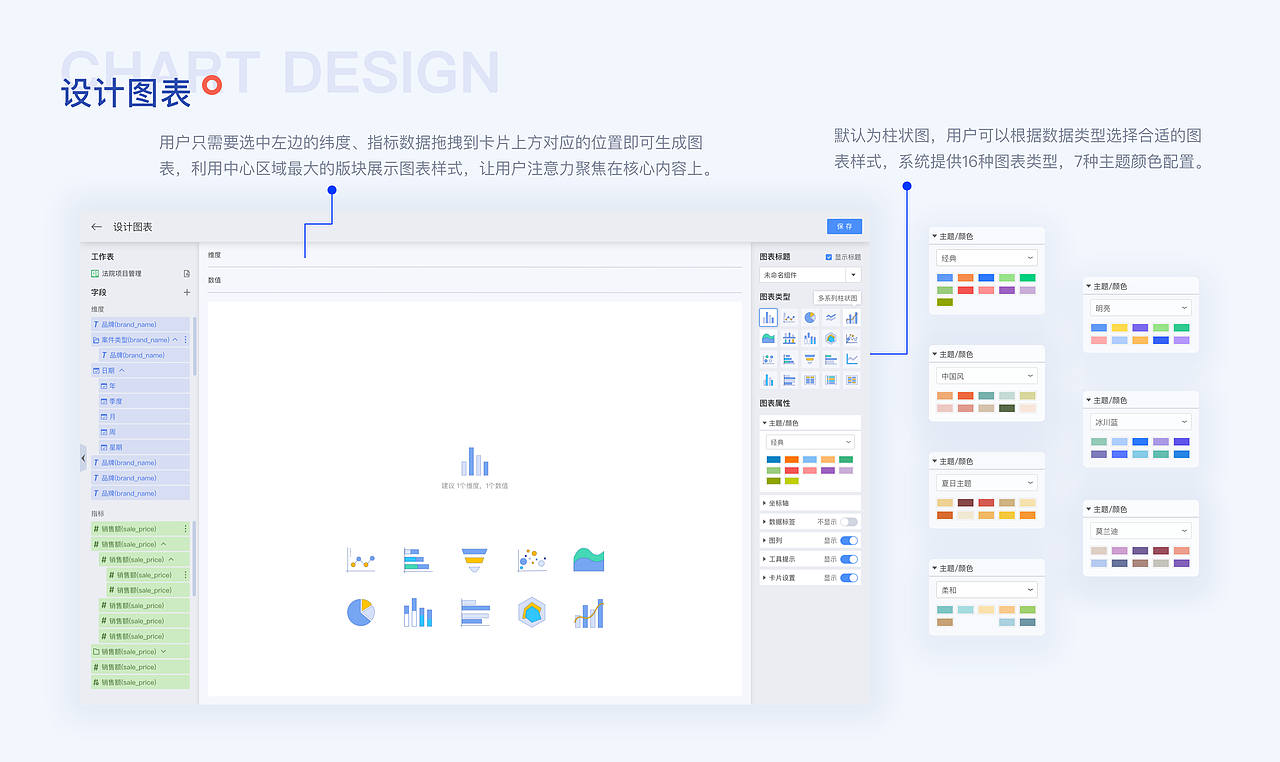Viewport: 1280px width, 762px height.
Task: Click the bubble chart thumbnail in the canvas
Action: coord(532,559)
